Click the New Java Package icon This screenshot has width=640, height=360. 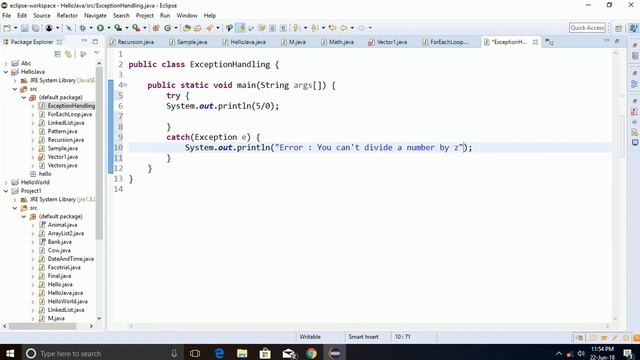(156, 28)
